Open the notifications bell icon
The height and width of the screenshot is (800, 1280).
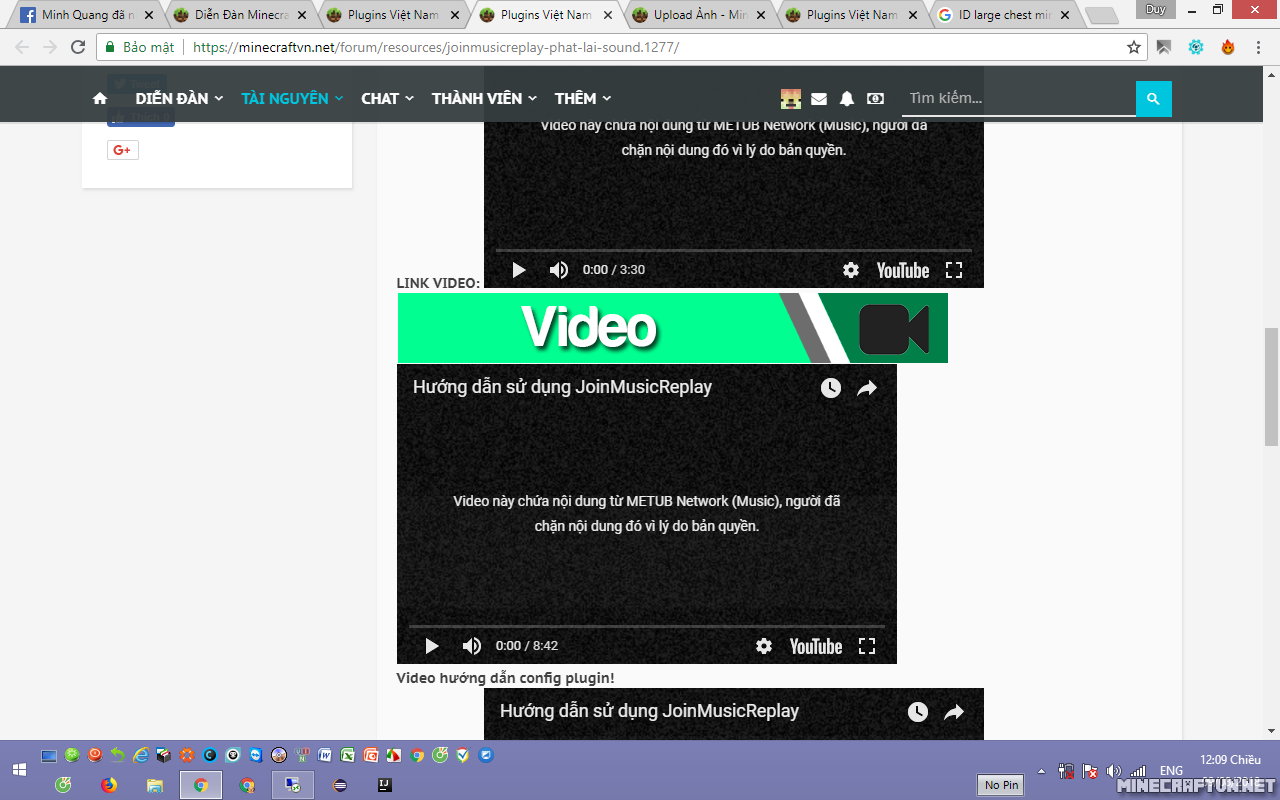tap(847, 98)
